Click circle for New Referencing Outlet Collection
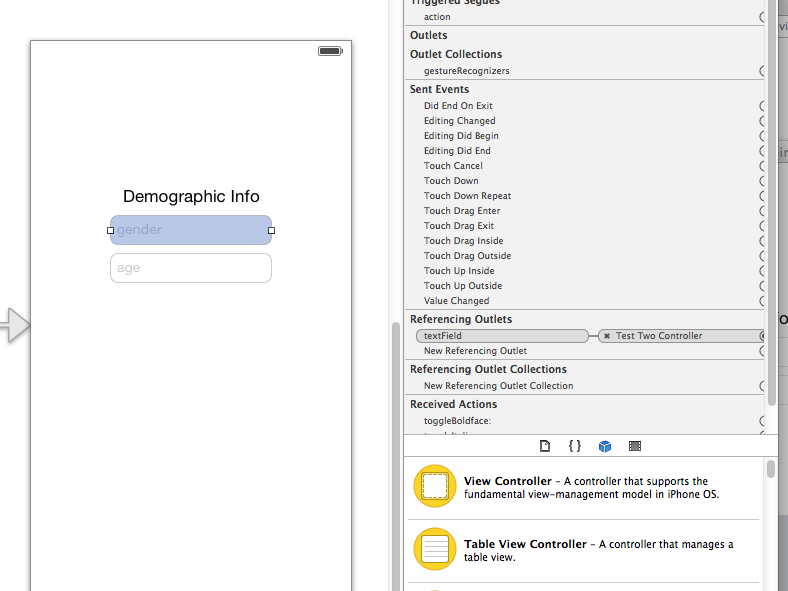This screenshot has width=788, height=591. tap(762, 386)
